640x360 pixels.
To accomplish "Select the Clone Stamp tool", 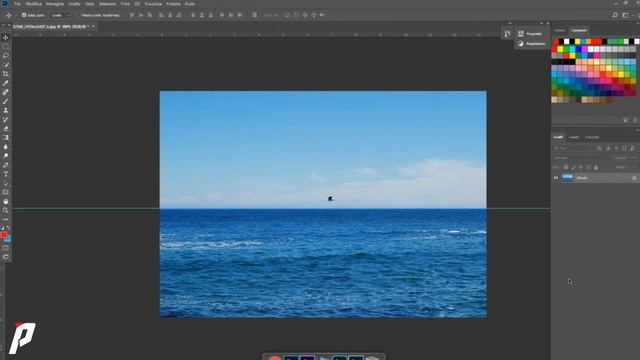I will pos(5,110).
